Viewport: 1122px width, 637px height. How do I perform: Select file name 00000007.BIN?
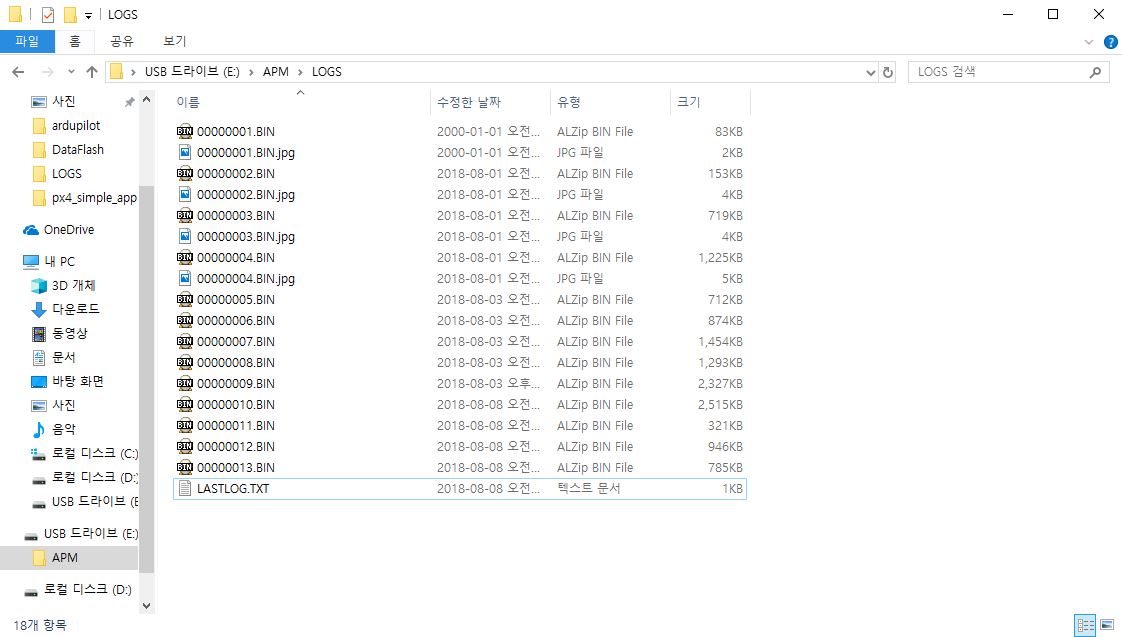coord(236,341)
